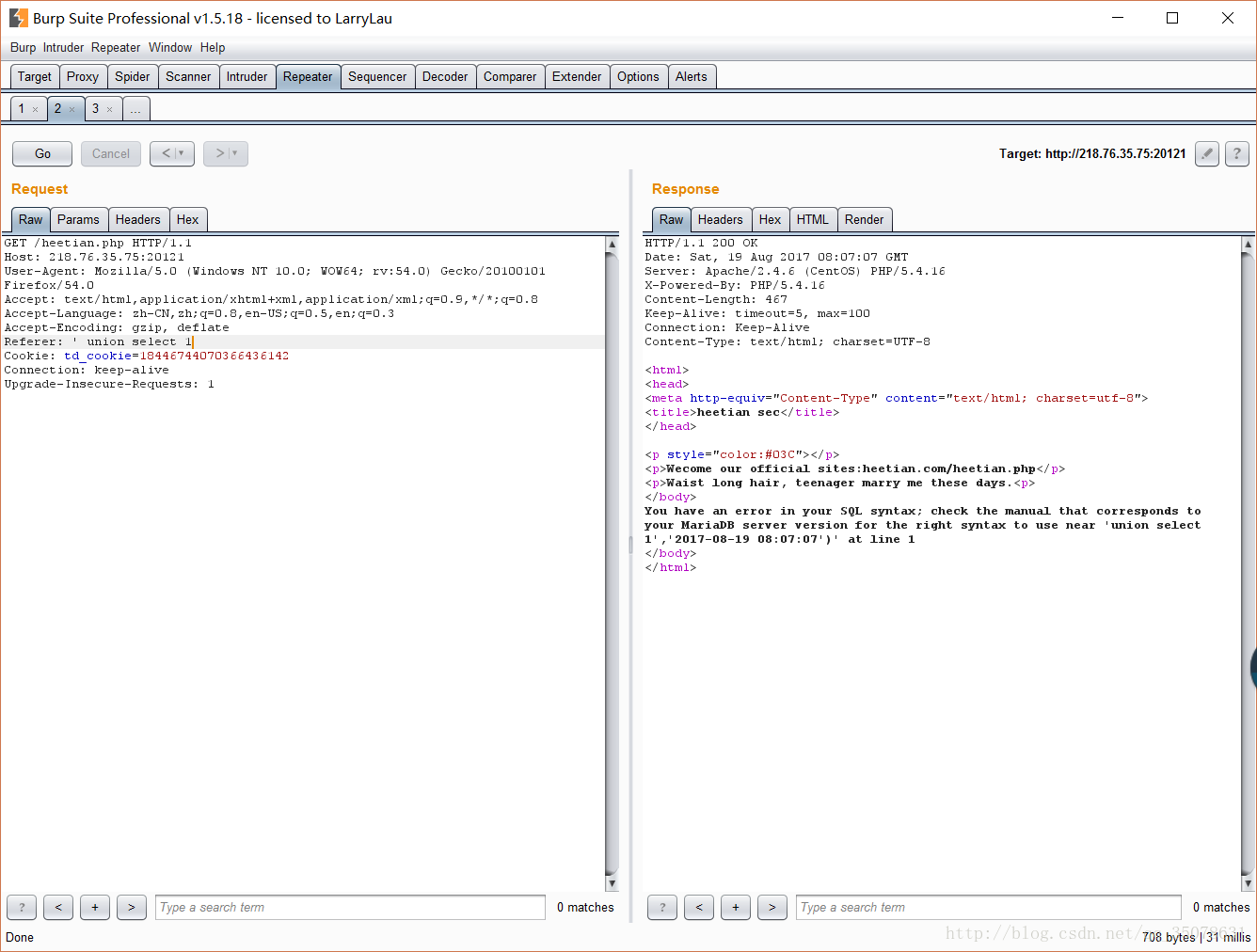Click the edit target pencil icon
1257x952 pixels.
pos(1207,153)
